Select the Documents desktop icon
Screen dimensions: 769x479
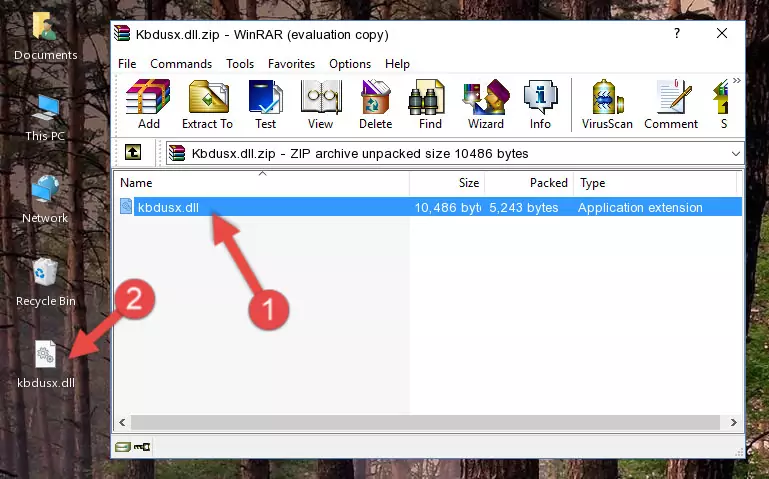tap(45, 37)
